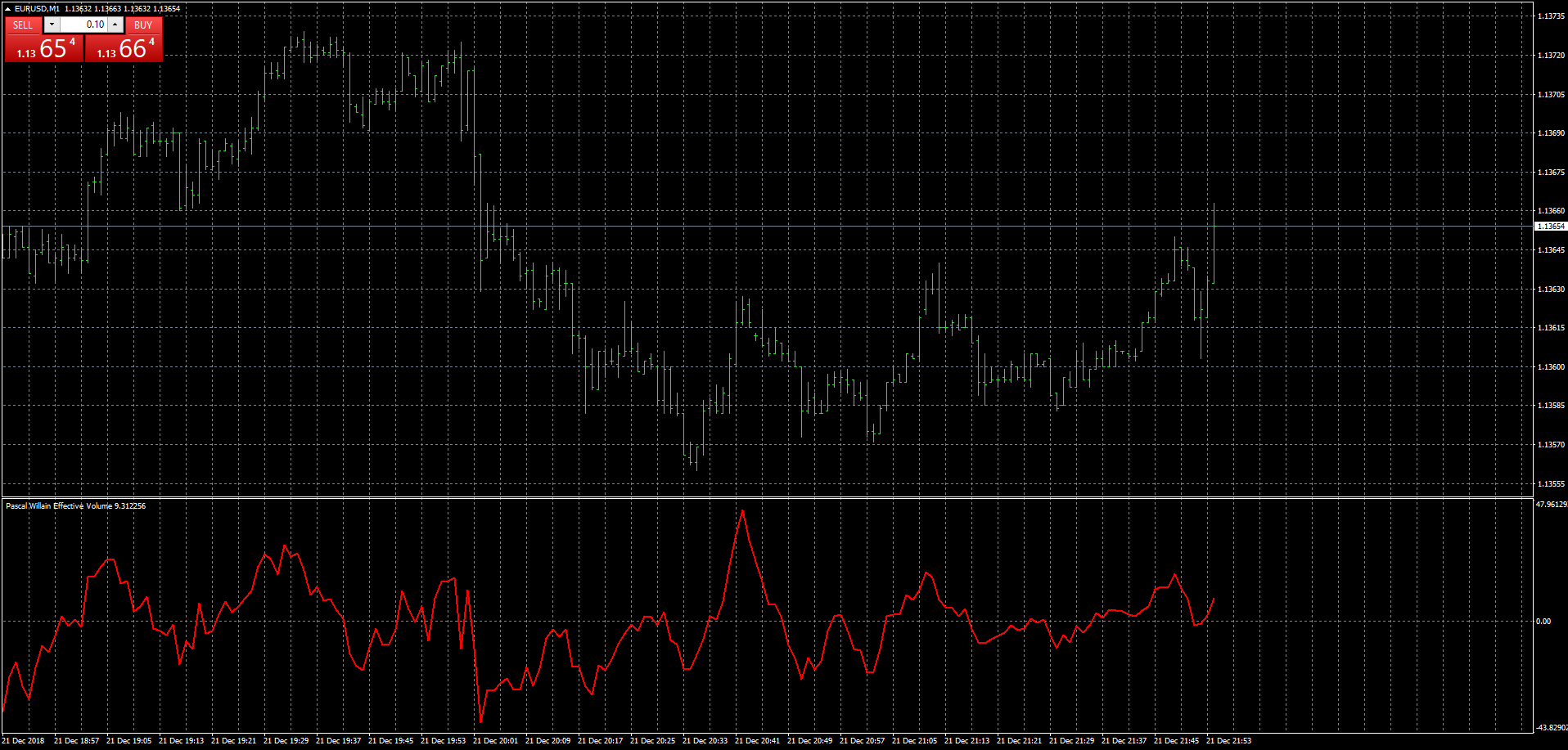Click price scale label 1.13645

pyautogui.click(x=1551, y=250)
